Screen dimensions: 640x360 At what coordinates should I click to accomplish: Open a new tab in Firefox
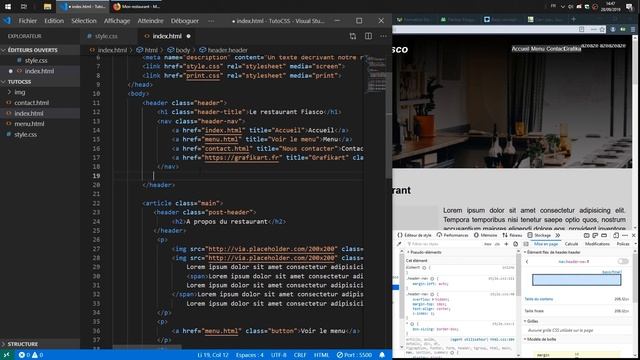[573, 19]
